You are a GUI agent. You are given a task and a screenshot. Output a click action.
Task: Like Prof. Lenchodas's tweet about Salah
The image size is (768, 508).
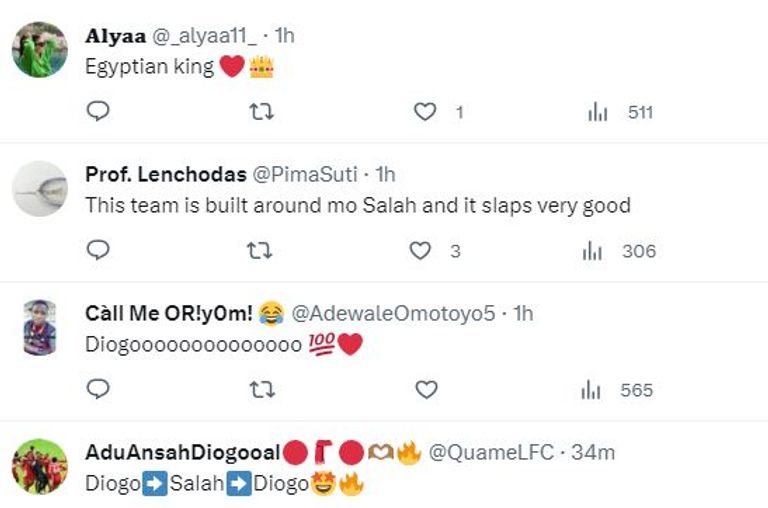tap(421, 250)
